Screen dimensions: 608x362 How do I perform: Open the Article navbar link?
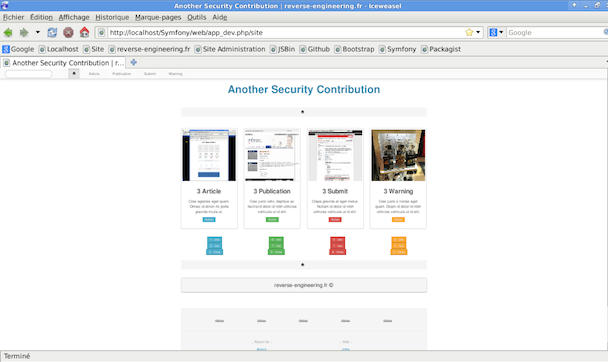[x=94, y=74]
